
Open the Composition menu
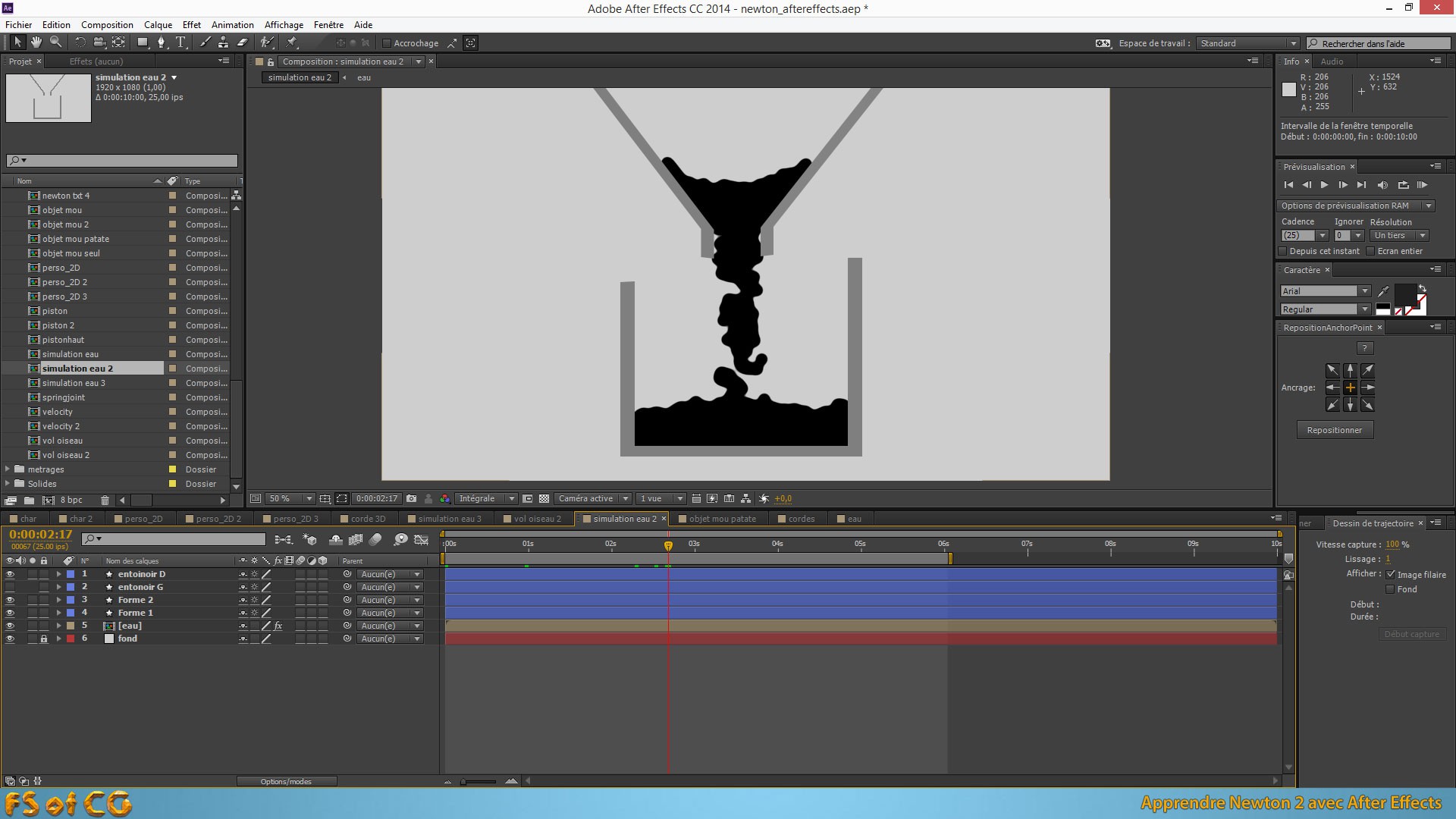(x=108, y=25)
